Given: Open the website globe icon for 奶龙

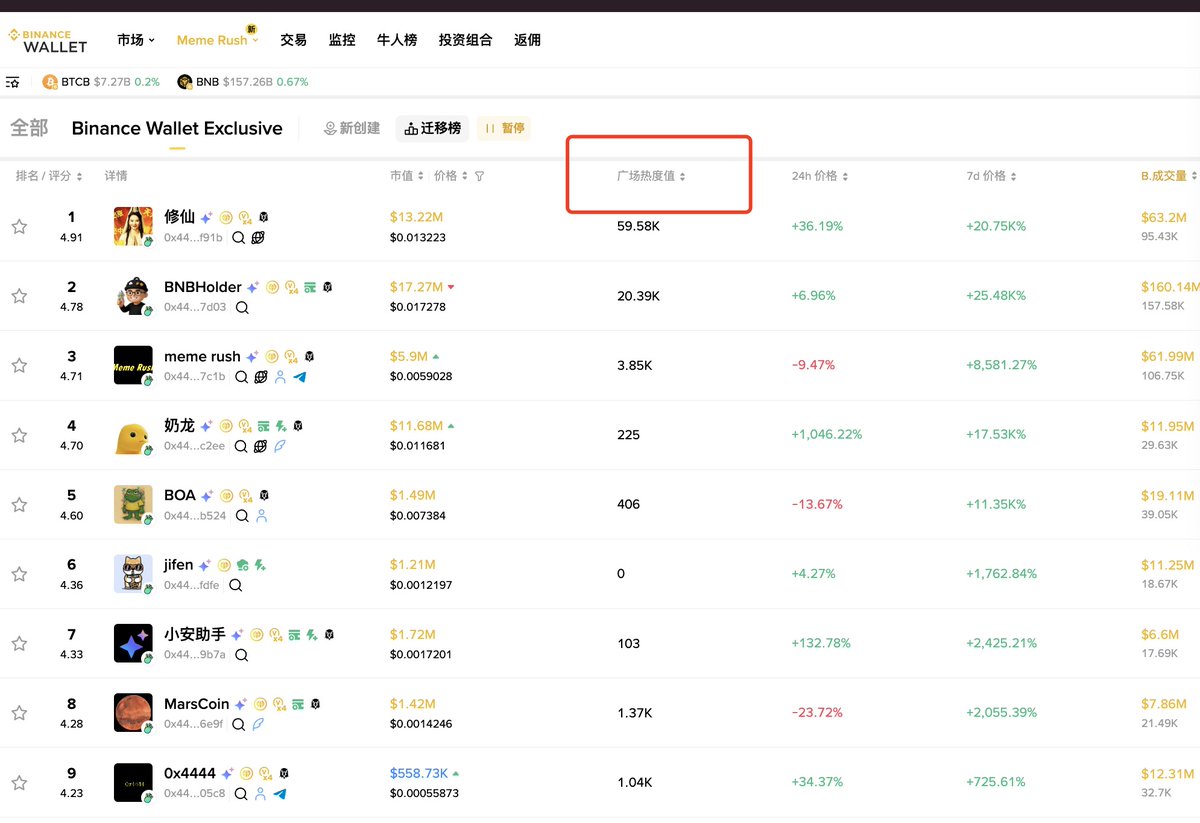Looking at the screenshot, I should tap(260, 446).
